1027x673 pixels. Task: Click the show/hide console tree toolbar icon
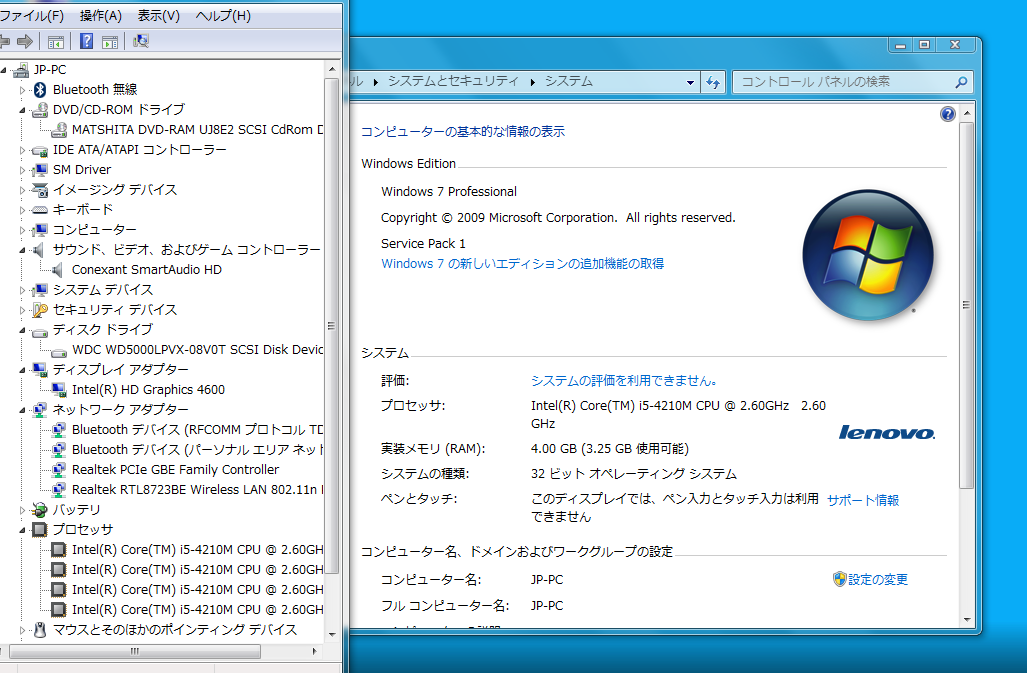tap(56, 42)
